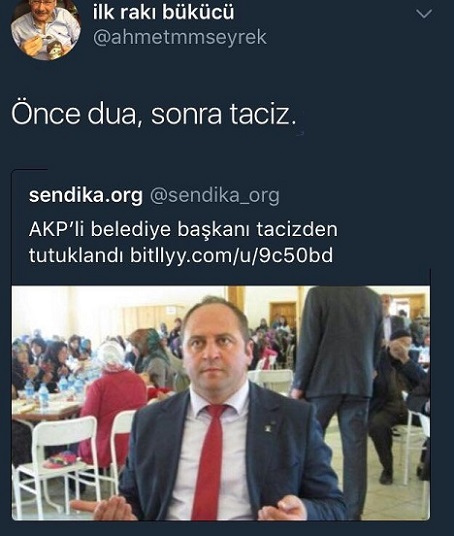Screen dimensions: 454x536
Task: Visit the @ahmetmmseyrek handle
Action: pos(180,37)
